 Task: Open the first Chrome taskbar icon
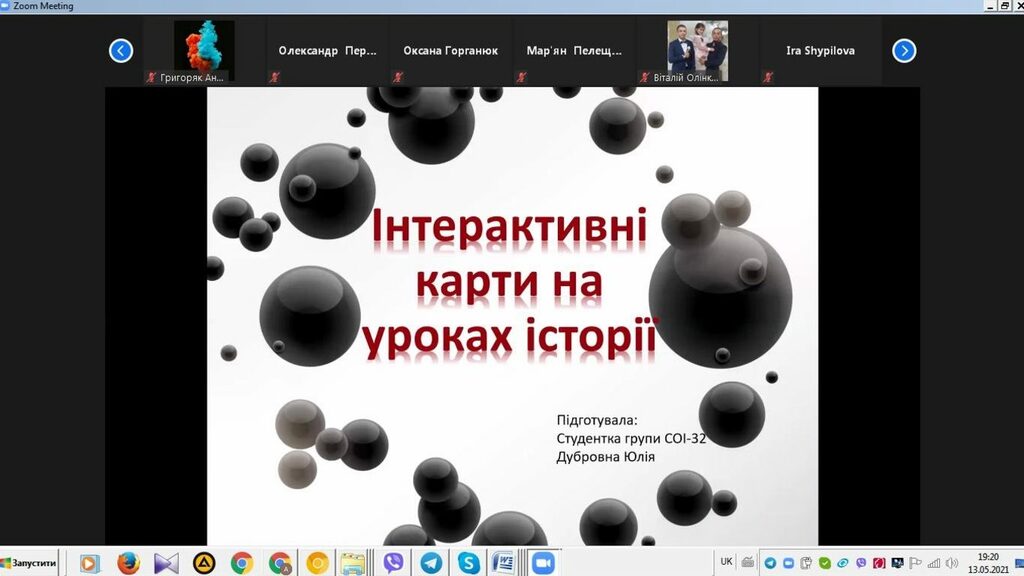[x=241, y=563]
